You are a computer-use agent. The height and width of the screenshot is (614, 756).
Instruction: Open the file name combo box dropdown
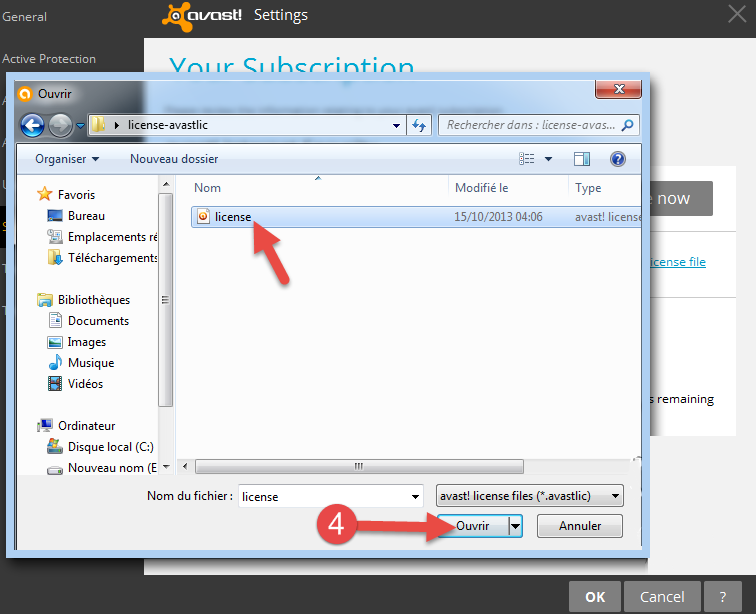coord(416,496)
